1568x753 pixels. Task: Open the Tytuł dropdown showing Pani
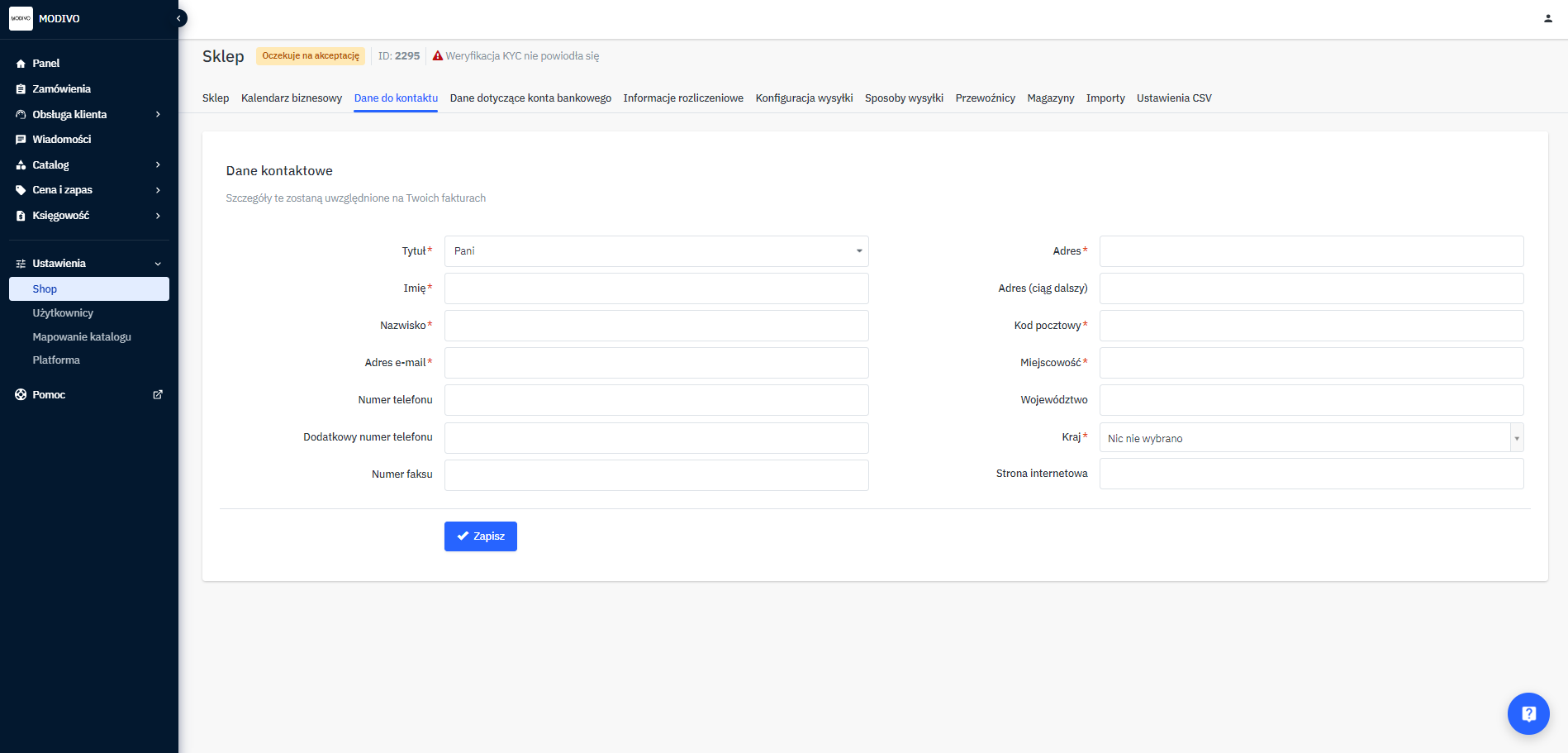[656, 251]
